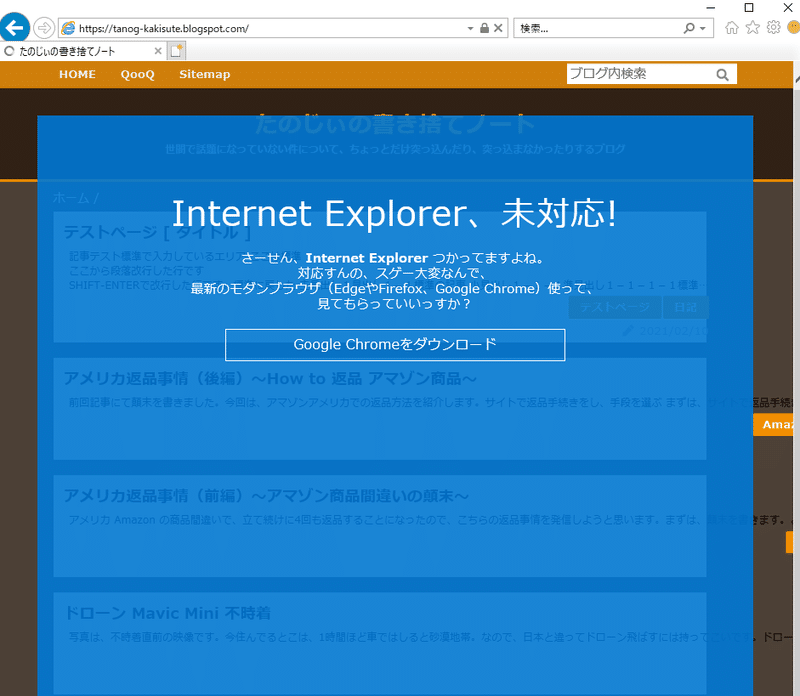Click the アメリカ返品事情（後編） post title

click(270, 379)
